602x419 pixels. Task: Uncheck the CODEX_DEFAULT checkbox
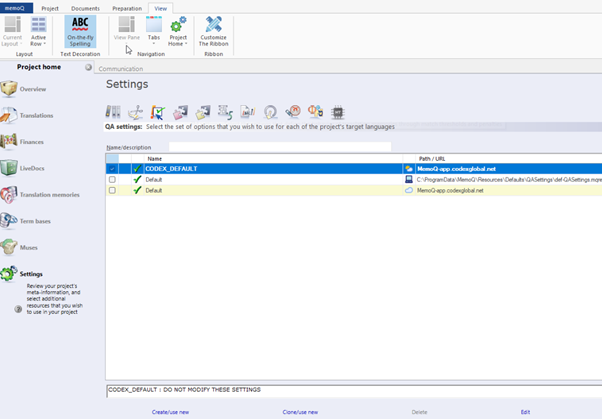[x=112, y=169]
